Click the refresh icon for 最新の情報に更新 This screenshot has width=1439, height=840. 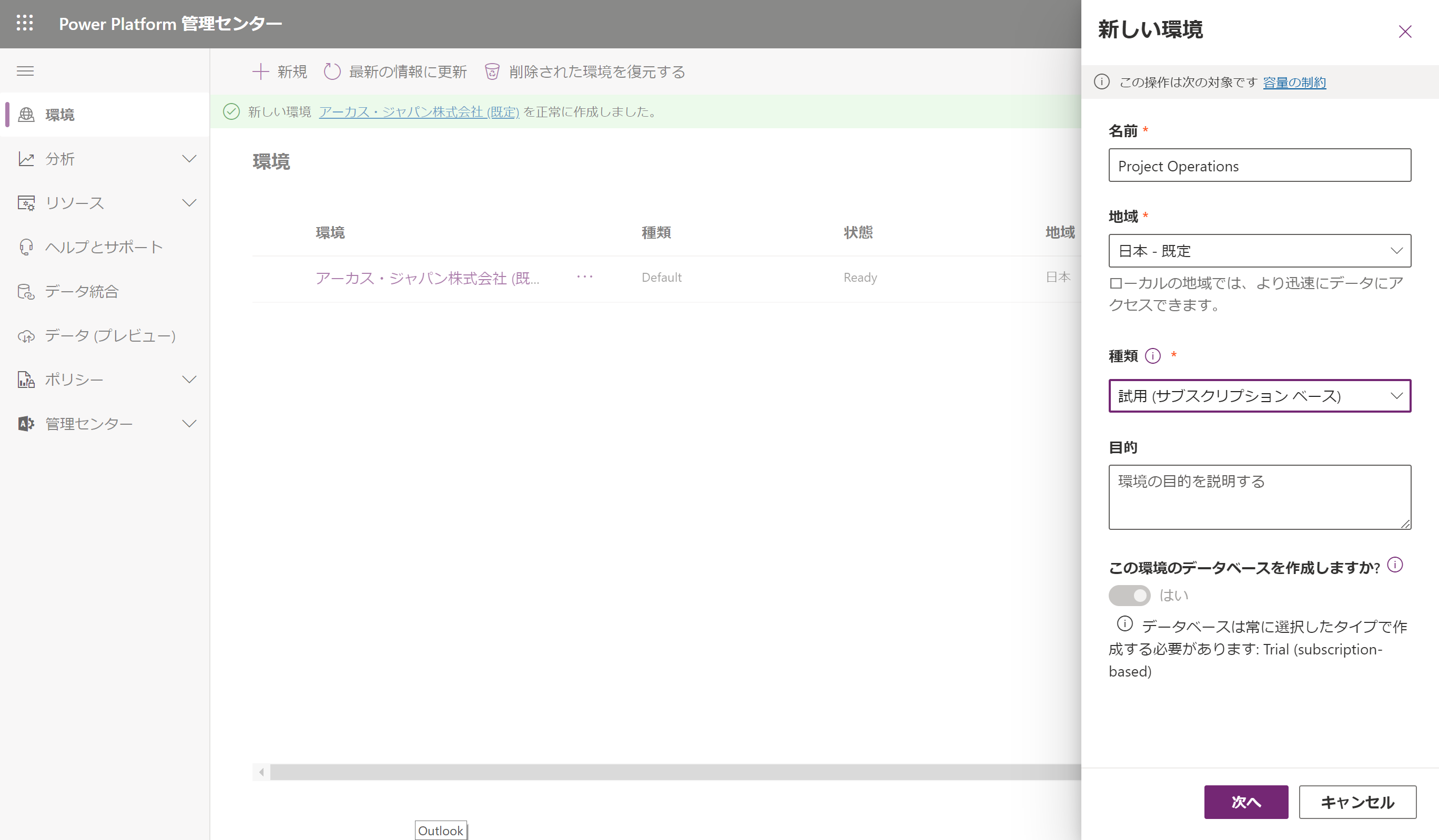coord(332,71)
